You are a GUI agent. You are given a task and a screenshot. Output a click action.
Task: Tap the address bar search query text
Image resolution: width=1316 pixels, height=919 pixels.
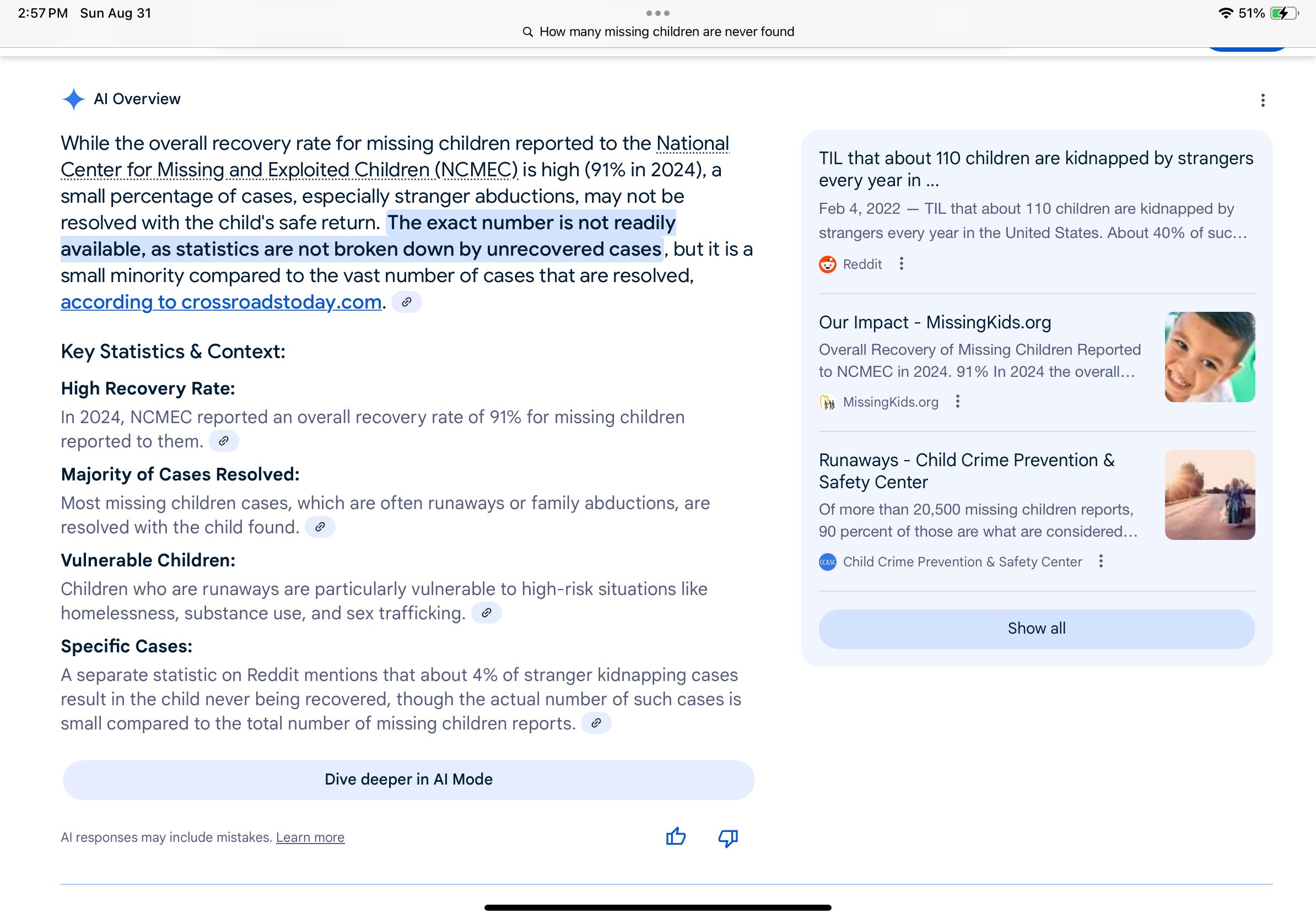pyautogui.click(x=667, y=31)
